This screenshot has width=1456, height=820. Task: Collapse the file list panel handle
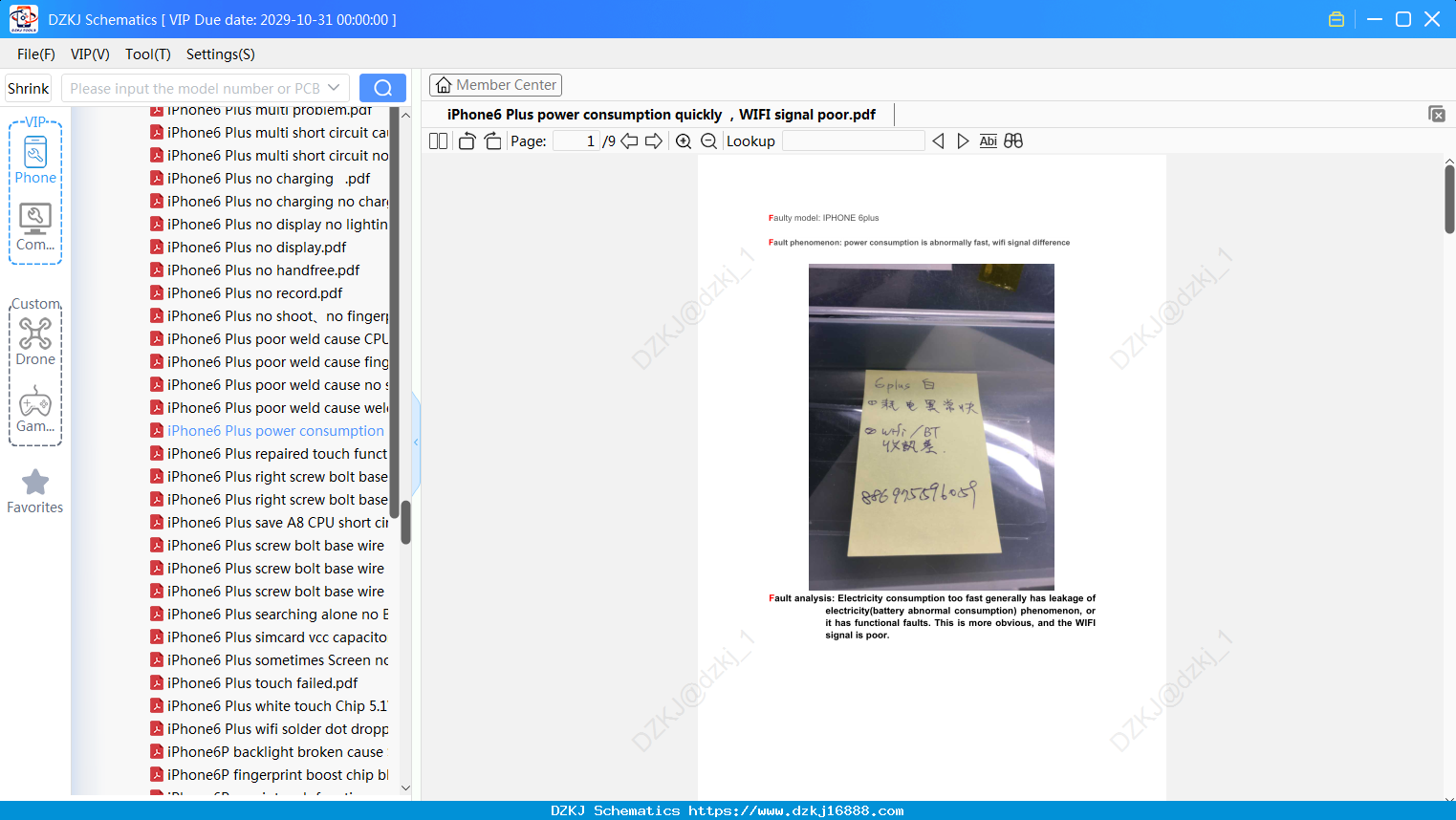coord(416,442)
